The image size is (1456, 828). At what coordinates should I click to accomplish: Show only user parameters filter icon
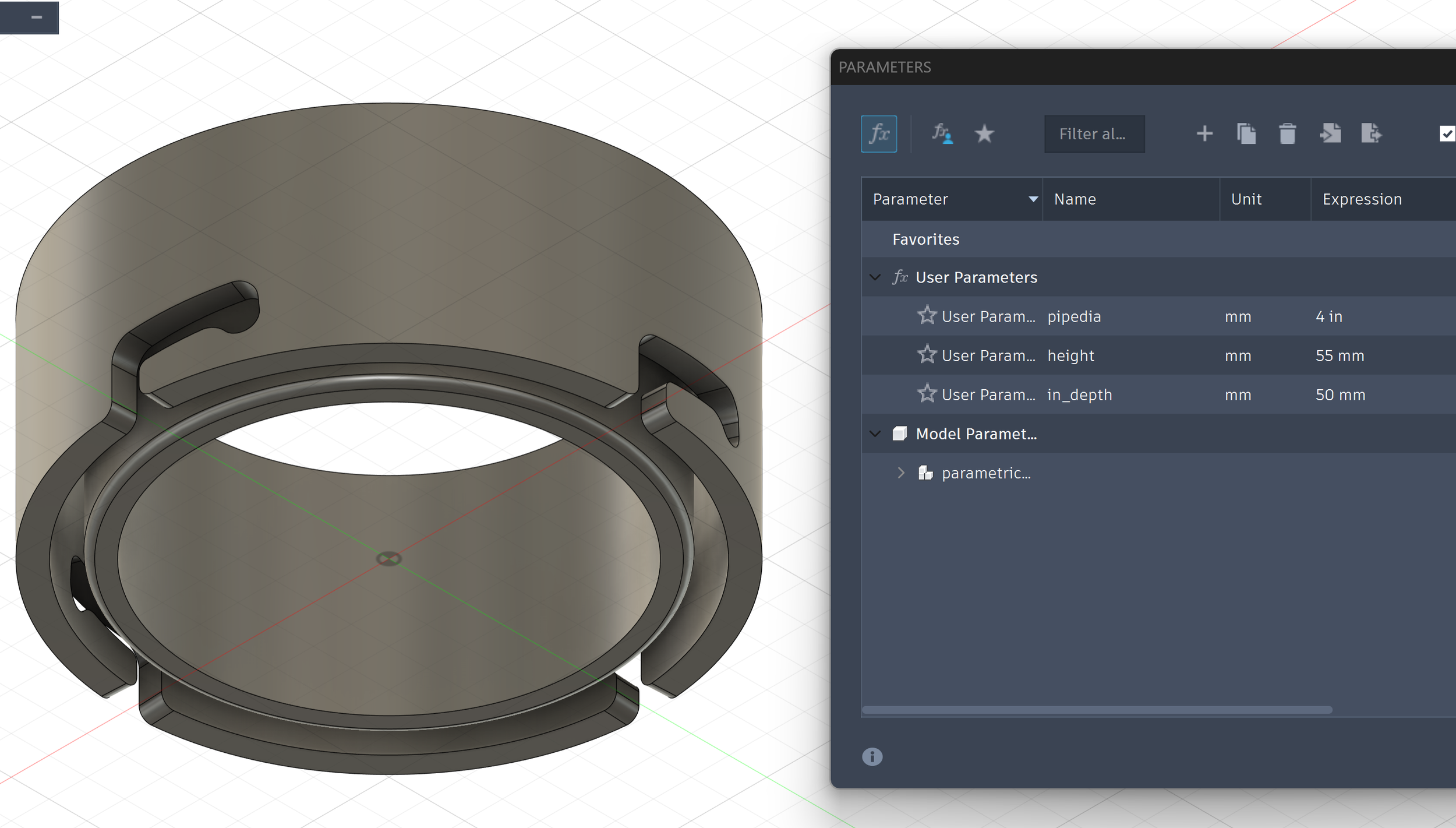click(942, 134)
